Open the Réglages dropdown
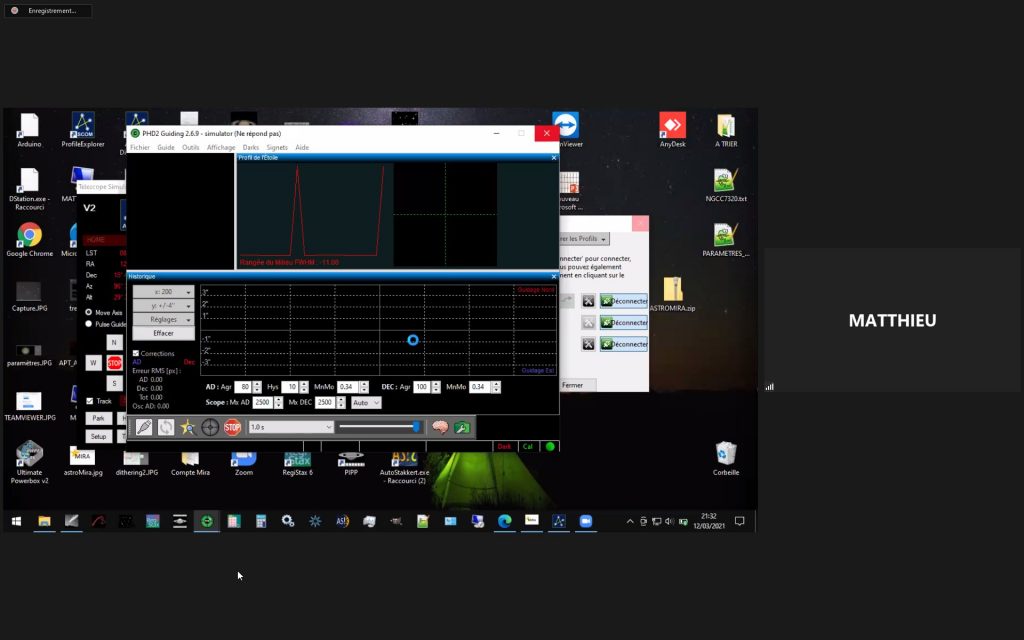The image size is (1024, 640). tap(163, 319)
